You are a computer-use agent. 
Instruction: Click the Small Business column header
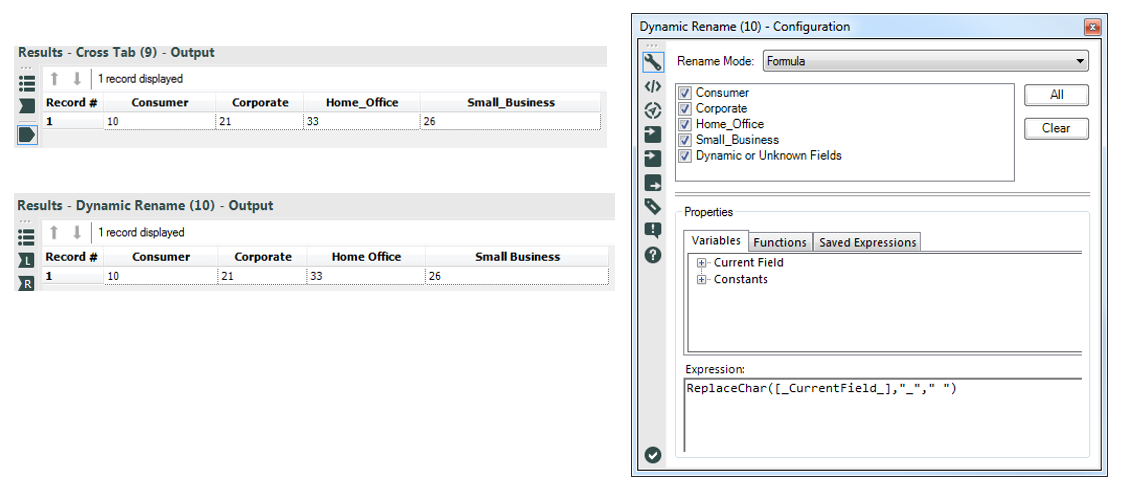[517, 257]
